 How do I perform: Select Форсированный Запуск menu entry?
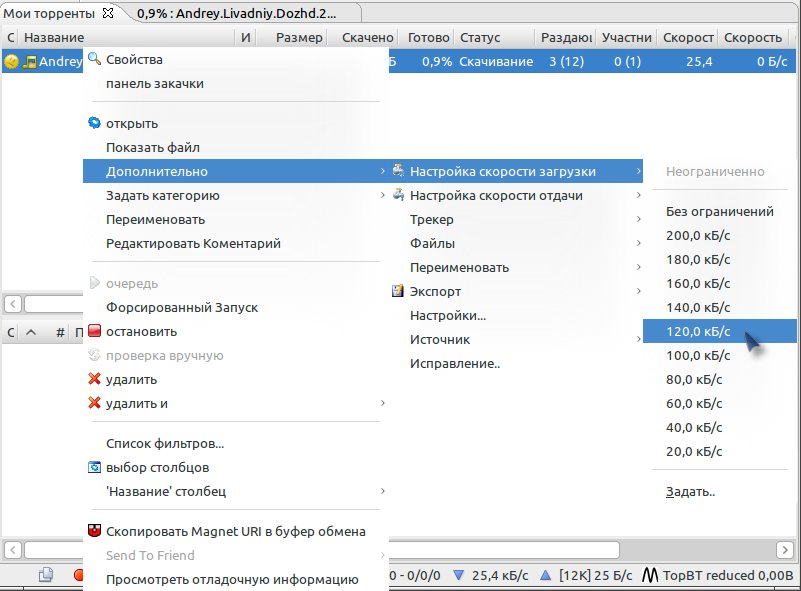pyautogui.click(x=235, y=307)
